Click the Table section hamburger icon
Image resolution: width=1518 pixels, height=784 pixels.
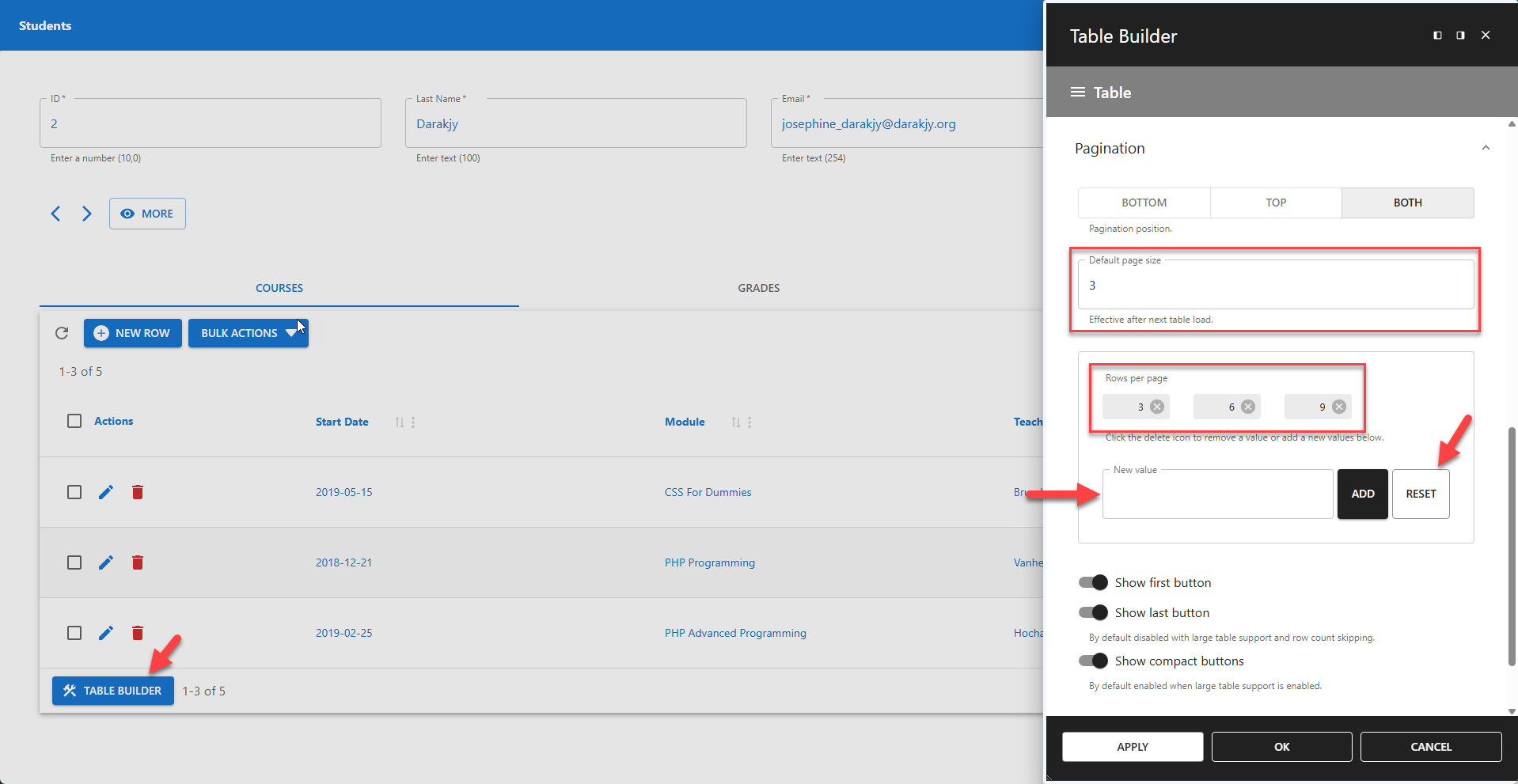1077,92
